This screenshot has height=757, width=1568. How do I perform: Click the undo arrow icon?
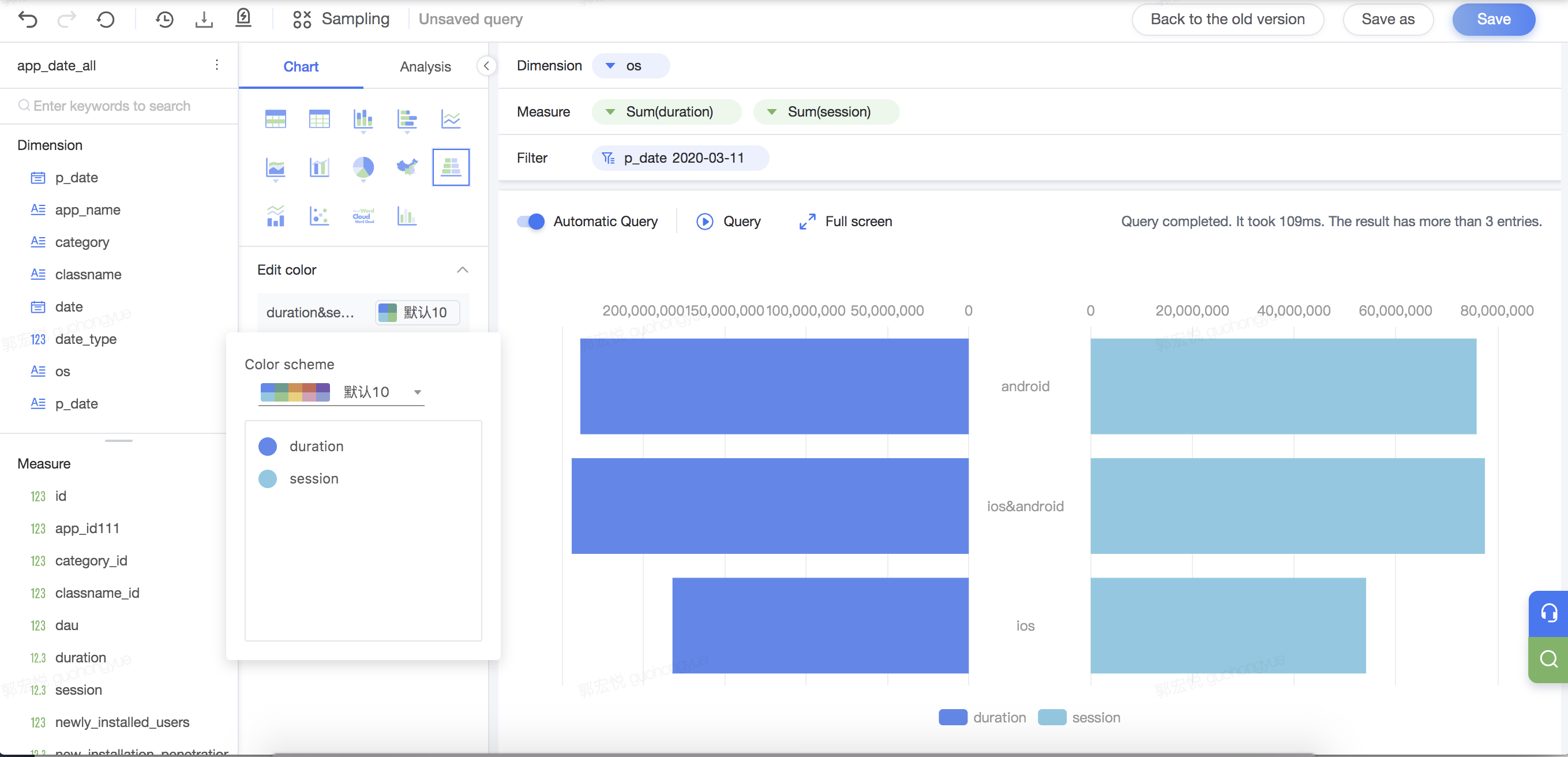(28, 20)
